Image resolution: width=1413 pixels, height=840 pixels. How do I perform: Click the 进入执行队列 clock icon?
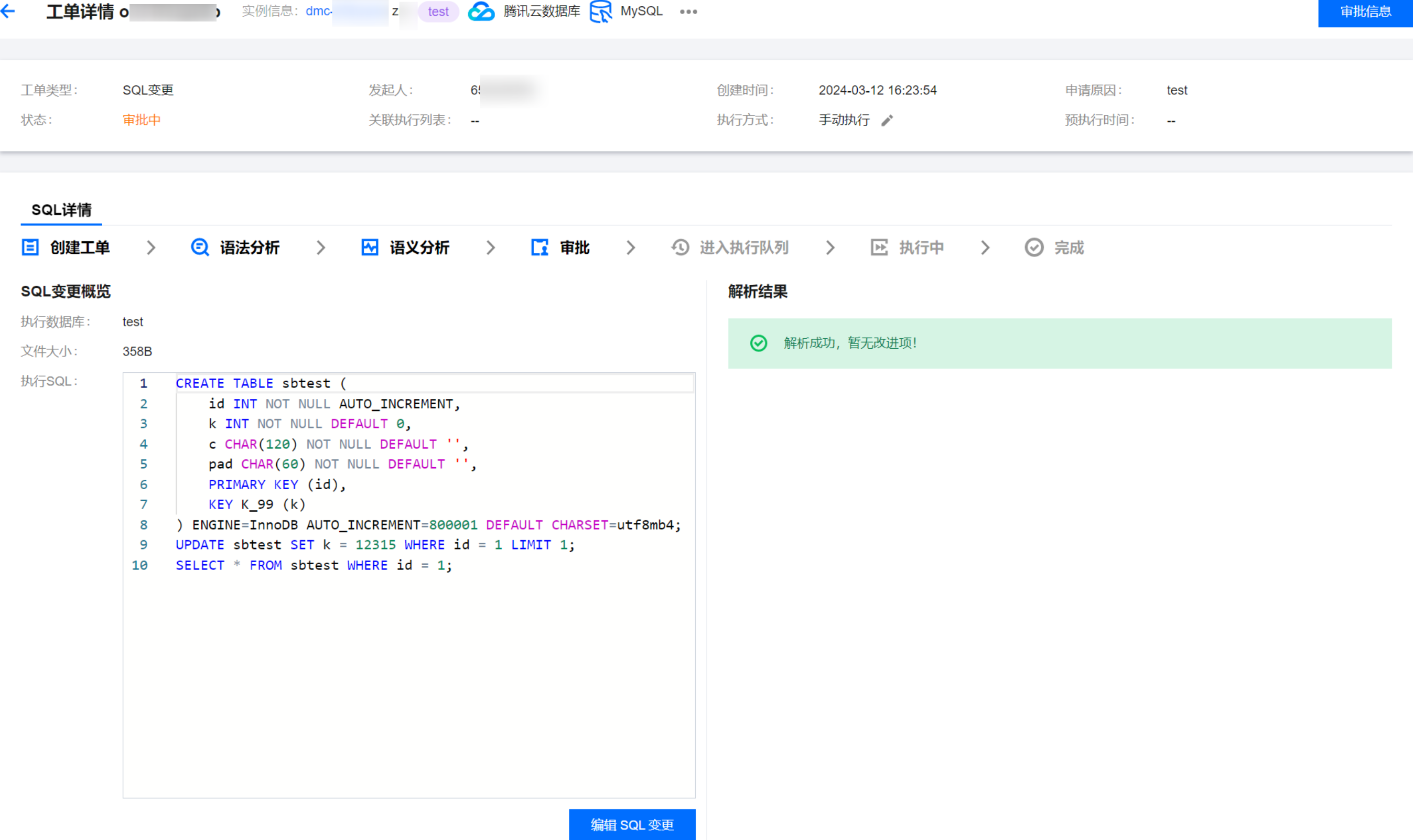pyautogui.click(x=680, y=247)
